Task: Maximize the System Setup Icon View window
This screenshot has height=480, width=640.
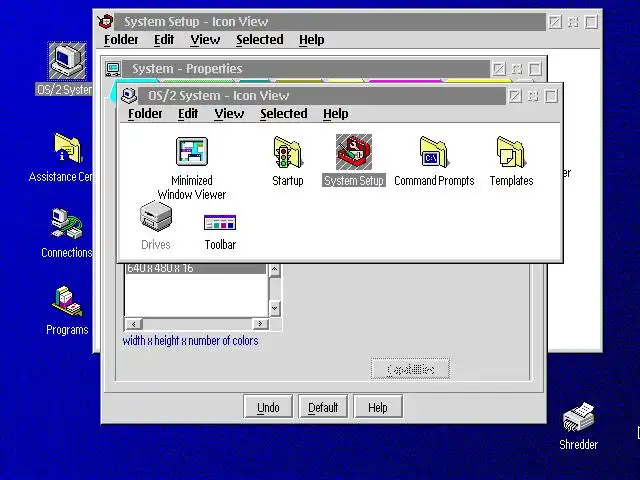Action: pyautogui.click(x=591, y=22)
